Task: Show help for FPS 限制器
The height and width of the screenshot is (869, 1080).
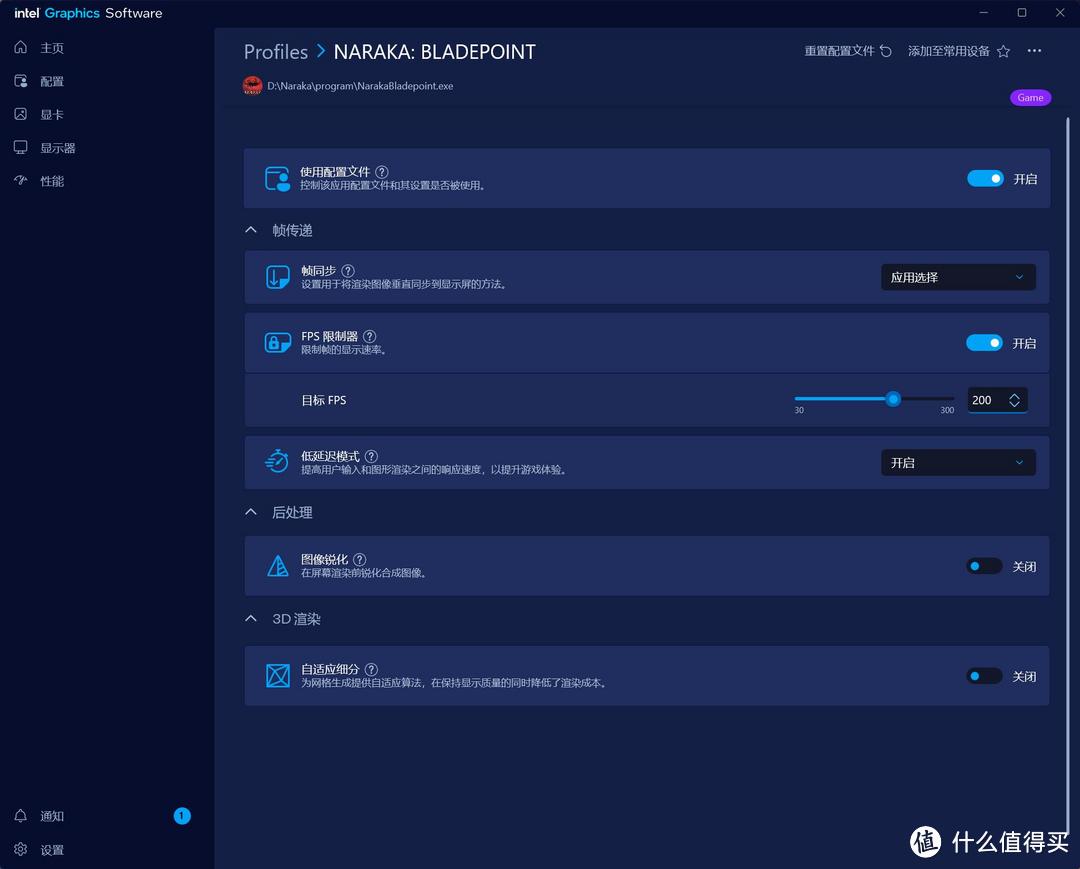Action: (370, 336)
